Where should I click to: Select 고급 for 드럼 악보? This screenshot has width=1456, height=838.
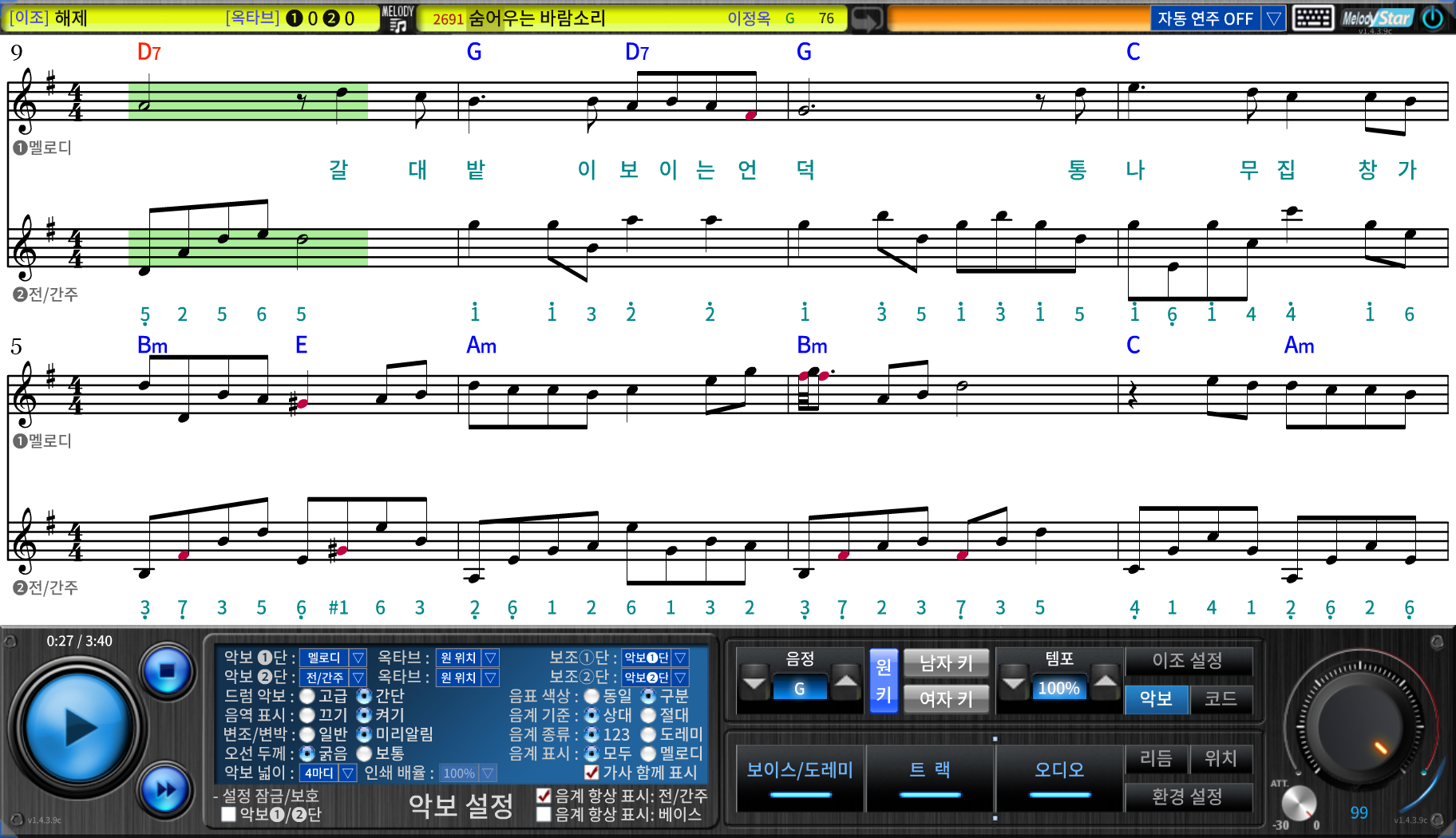coord(307,696)
